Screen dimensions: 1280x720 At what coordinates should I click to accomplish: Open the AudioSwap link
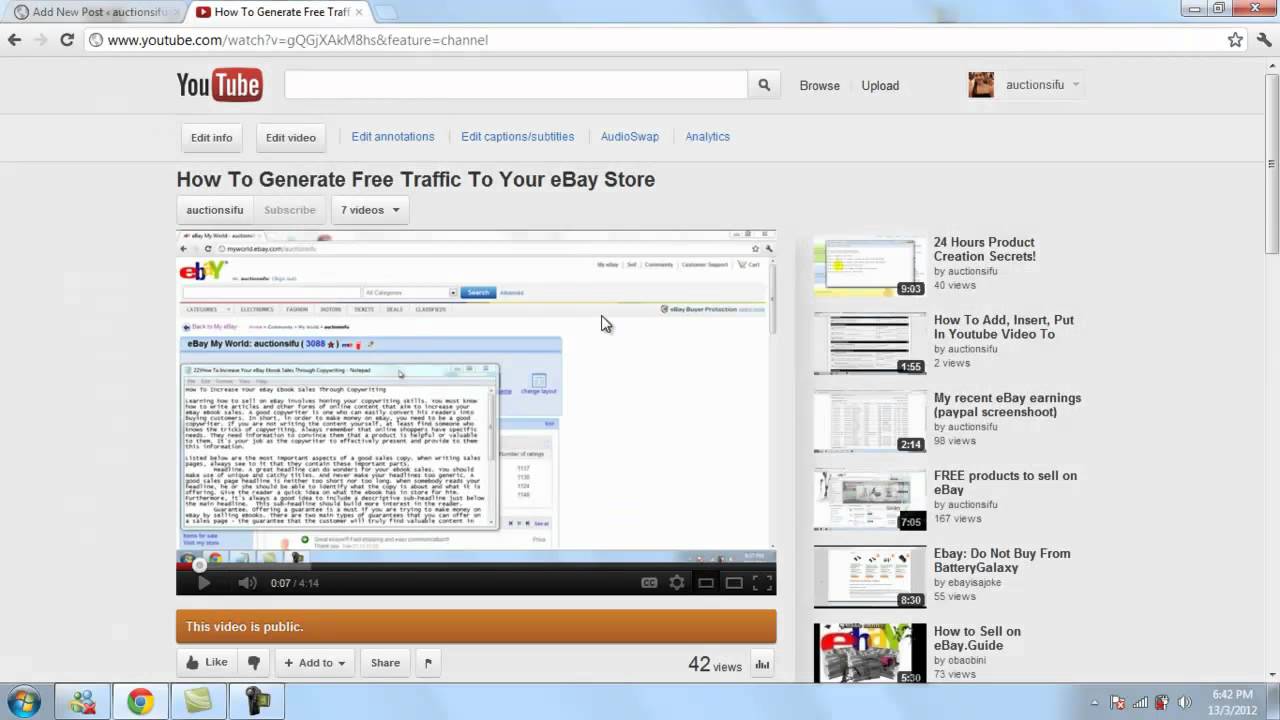coord(630,137)
